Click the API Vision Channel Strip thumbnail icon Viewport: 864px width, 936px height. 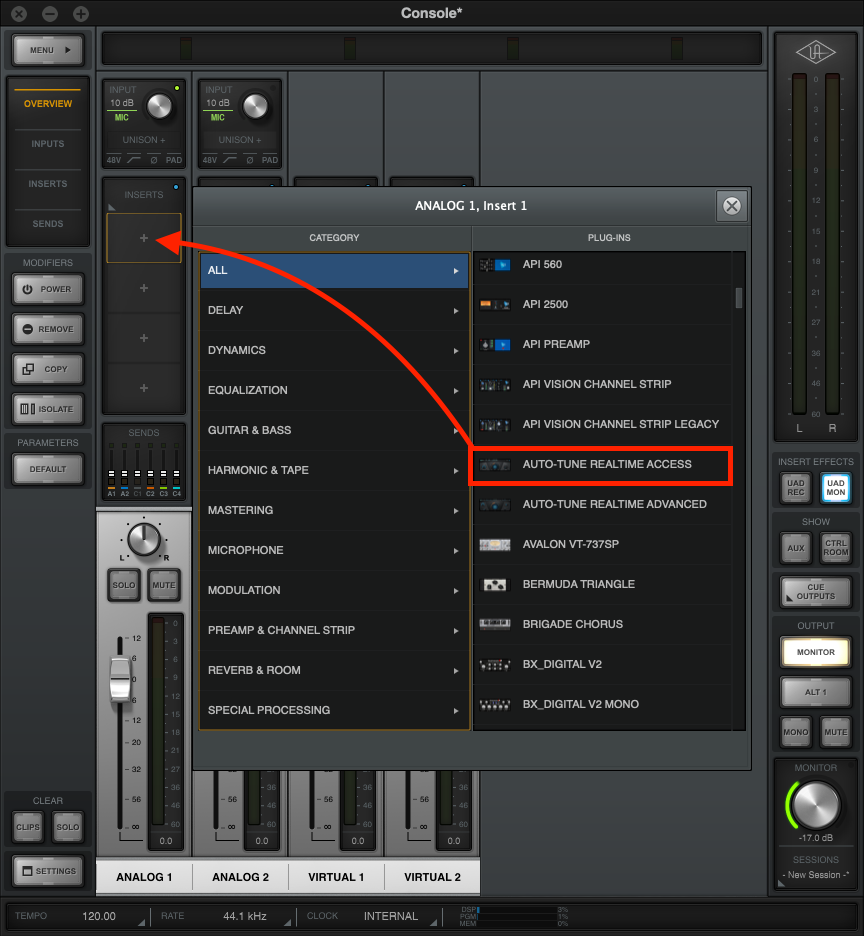(x=495, y=384)
